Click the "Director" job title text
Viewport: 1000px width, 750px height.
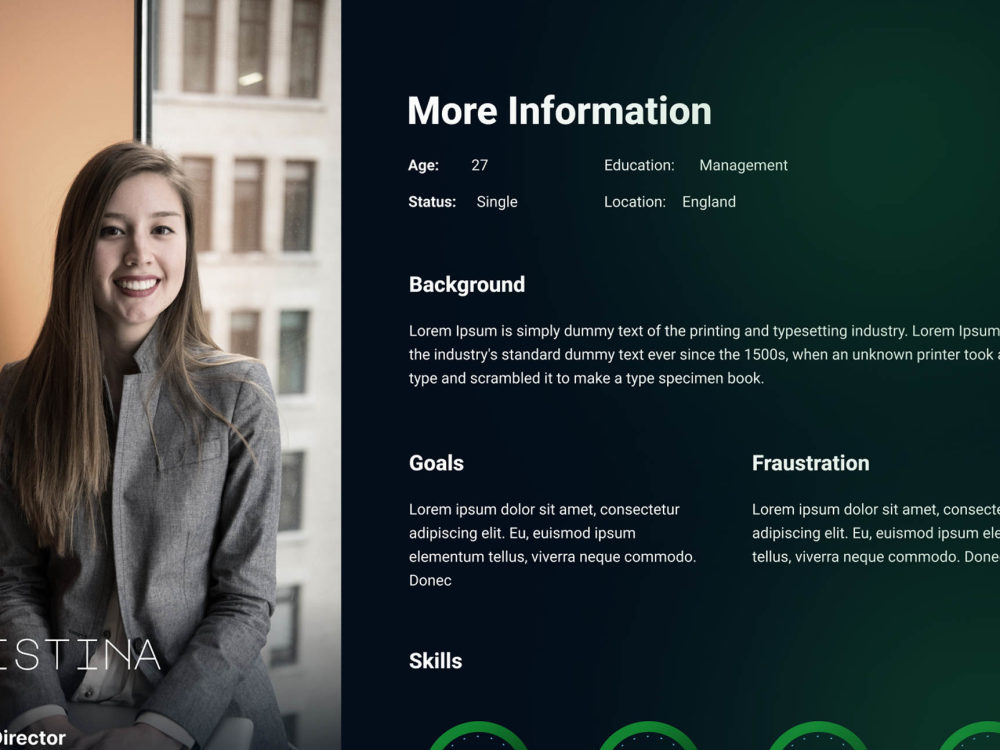[x=33, y=738]
